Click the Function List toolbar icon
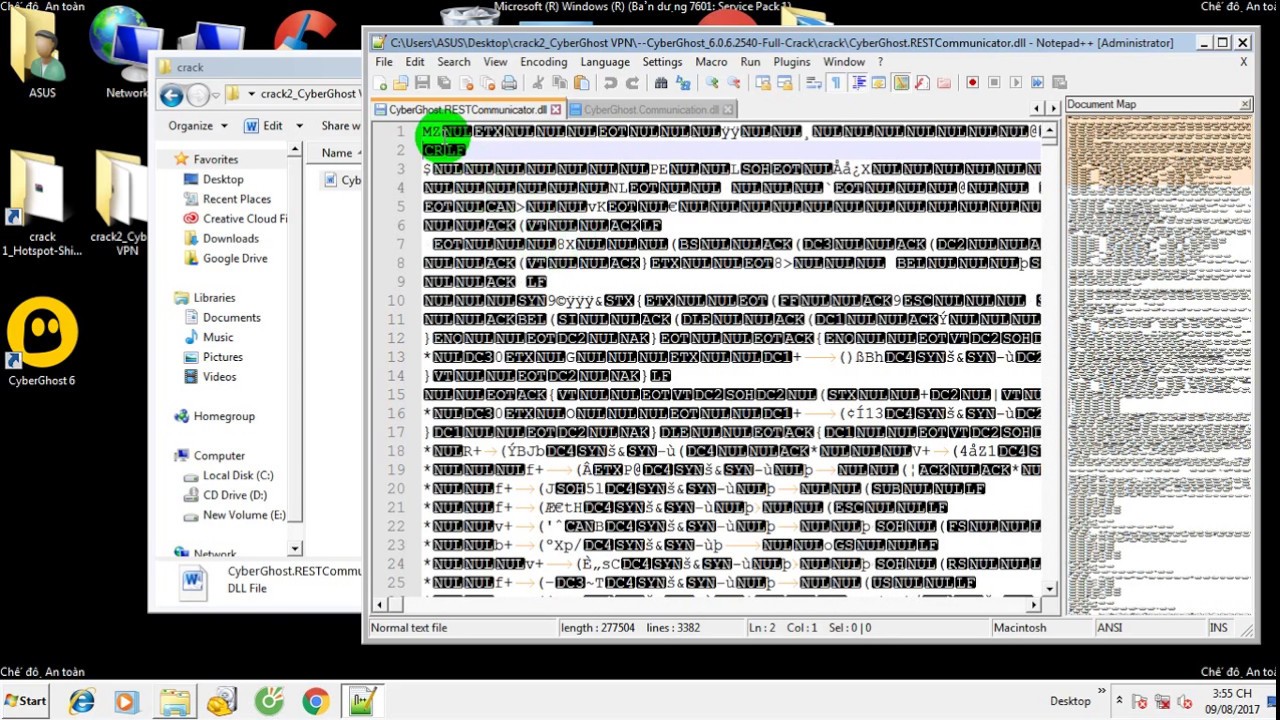The image size is (1280, 720). (x=921, y=82)
